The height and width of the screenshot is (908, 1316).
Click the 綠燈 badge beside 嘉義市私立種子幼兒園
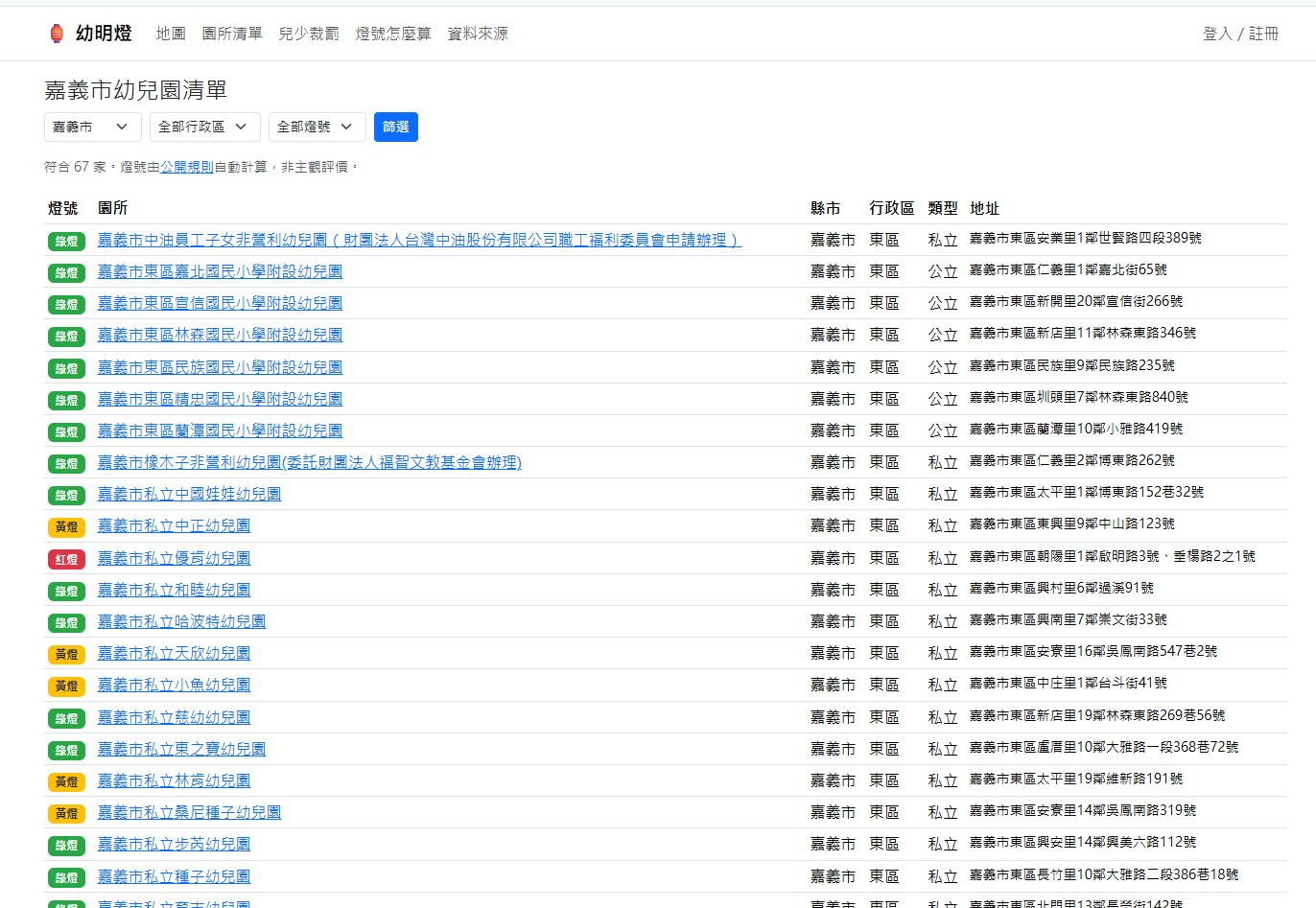coord(67,877)
